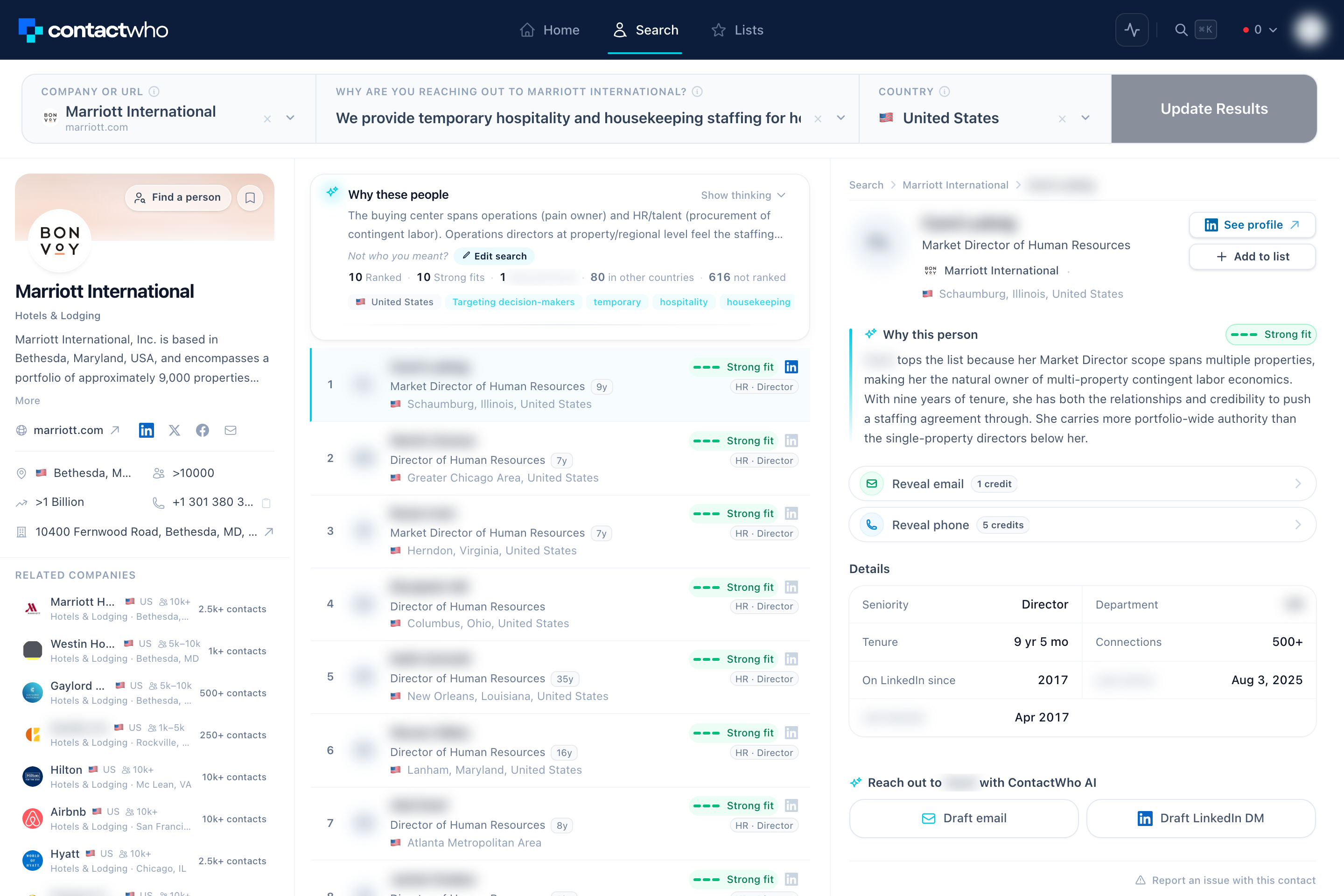
Task: Select Hilton in related companies
Action: 144,777
